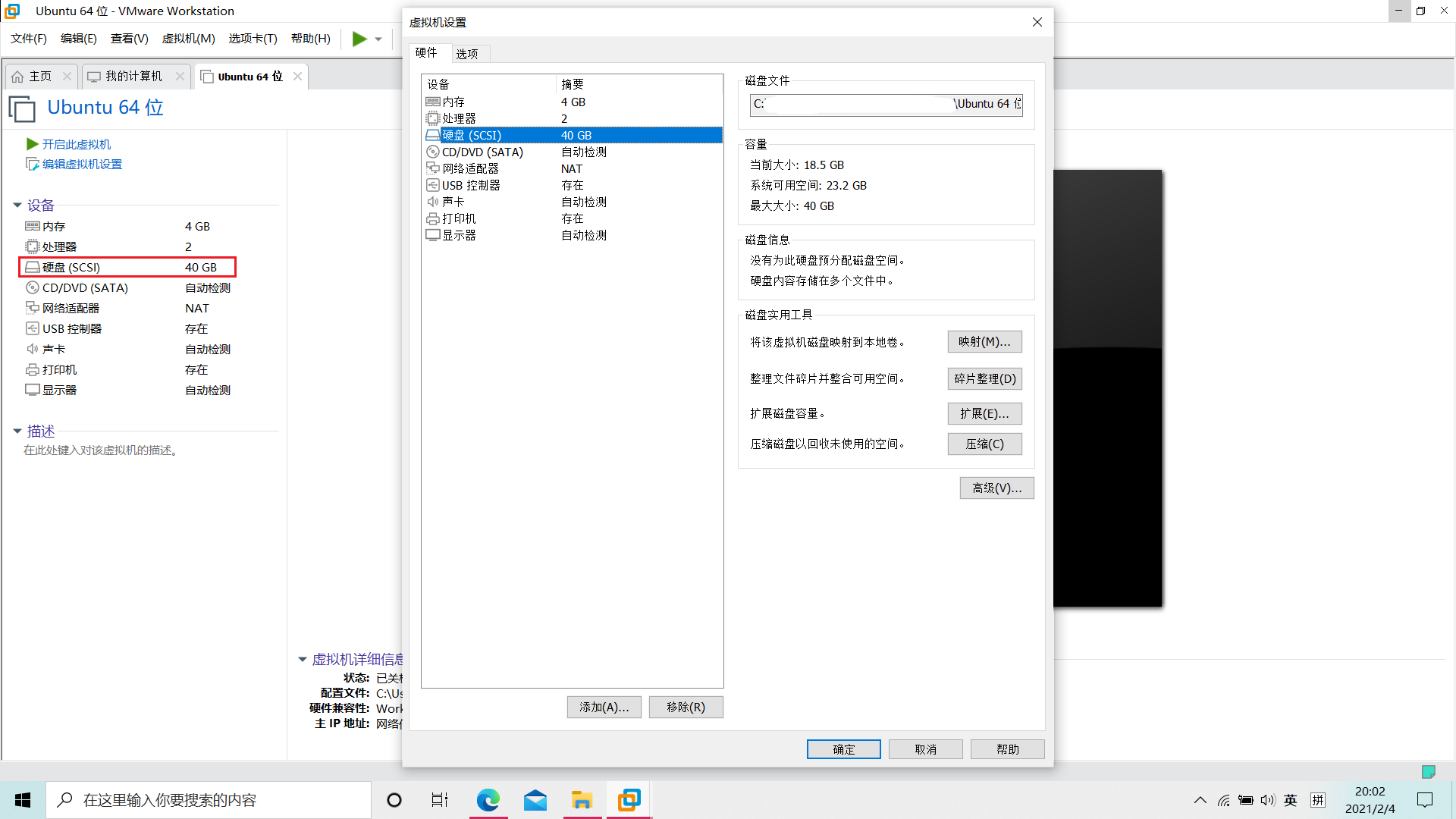The width and height of the screenshot is (1456, 819).
Task: Click the 编辑虚拟机设置 link
Action: point(81,164)
